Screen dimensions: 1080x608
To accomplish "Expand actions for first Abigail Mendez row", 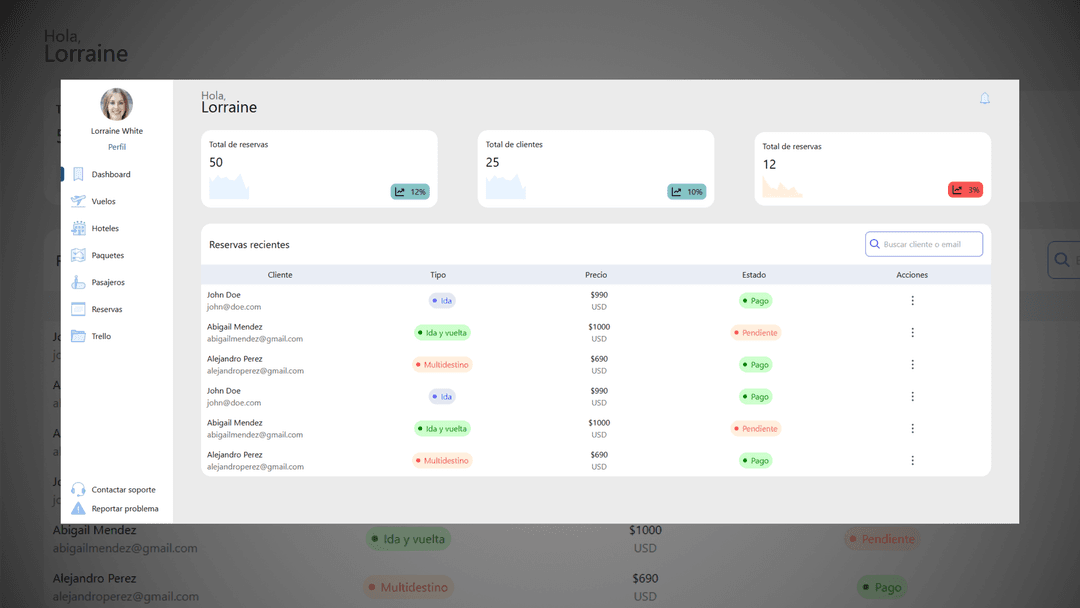I will (912, 333).
